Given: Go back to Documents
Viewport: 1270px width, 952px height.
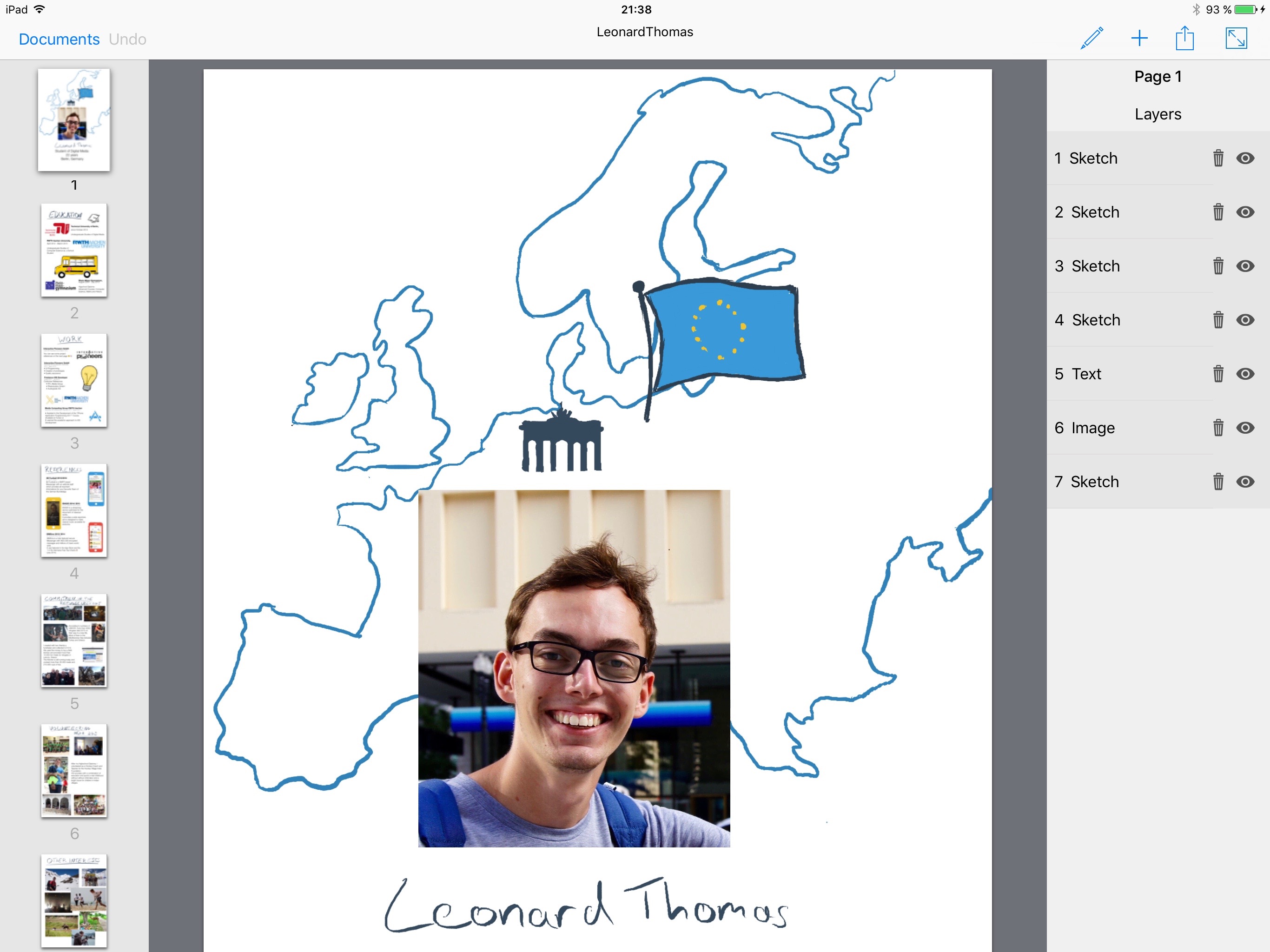Looking at the screenshot, I should coord(59,39).
